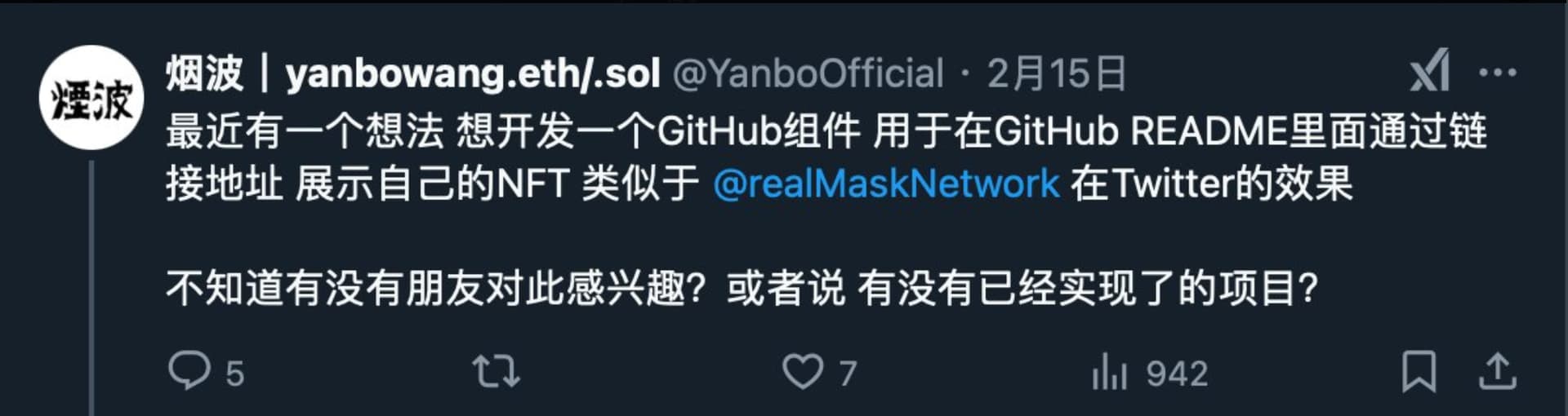Bookmark this post
This screenshot has height=416, width=1568.
pyautogui.click(x=1419, y=371)
